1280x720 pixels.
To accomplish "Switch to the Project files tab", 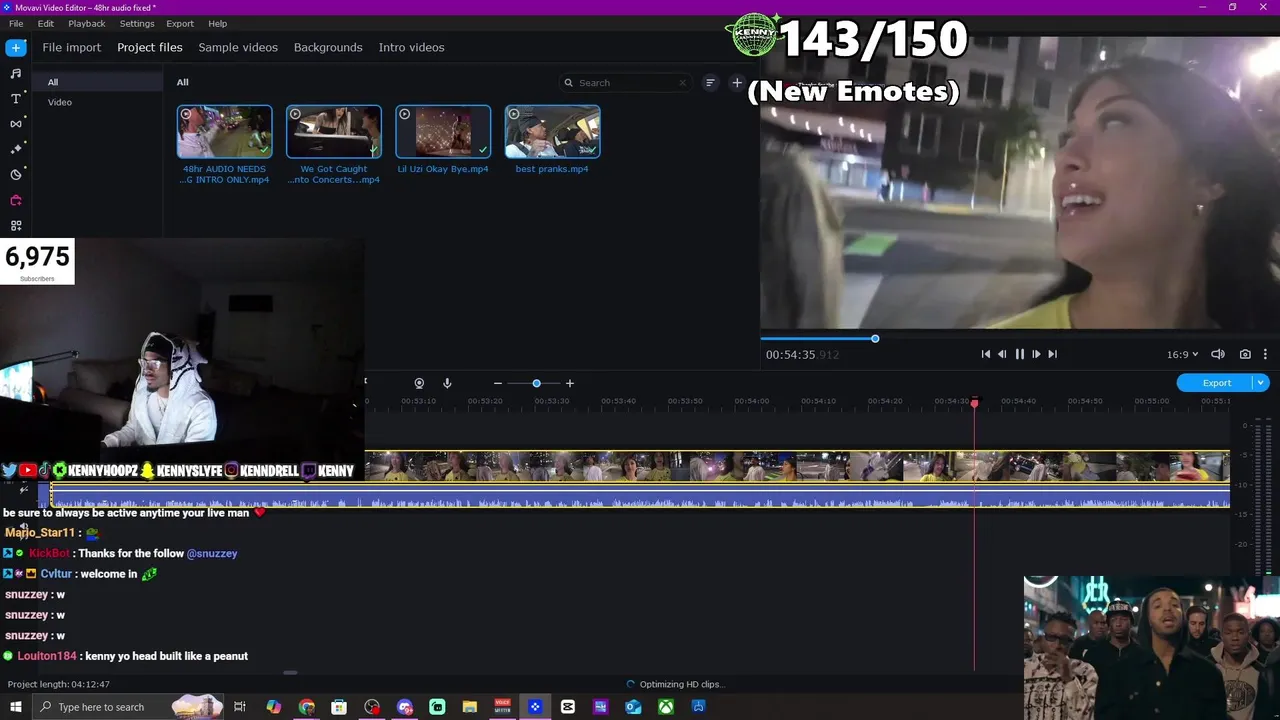I will click(x=150, y=47).
